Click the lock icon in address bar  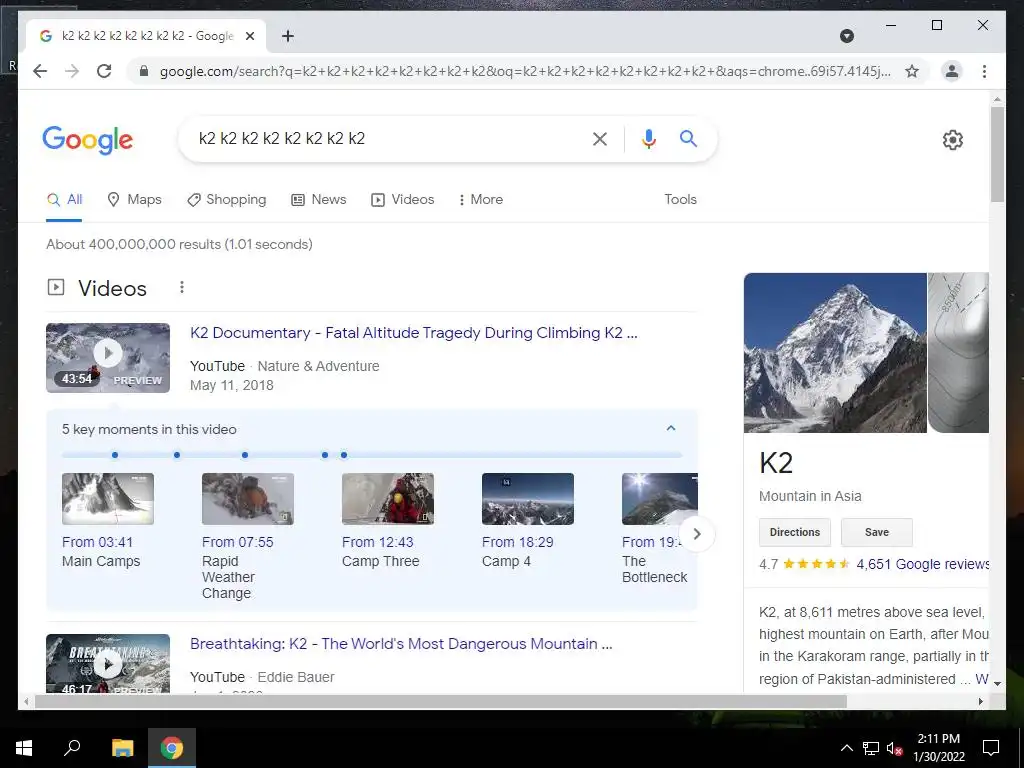(x=144, y=71)
